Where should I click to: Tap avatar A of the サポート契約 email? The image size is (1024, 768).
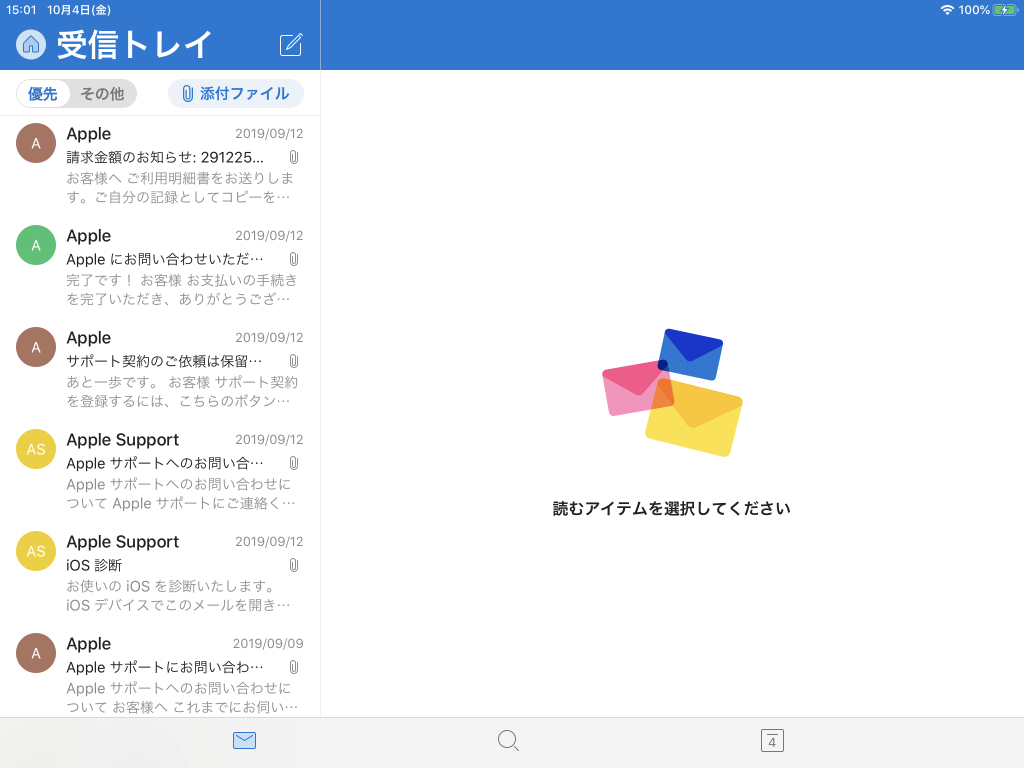36,347
